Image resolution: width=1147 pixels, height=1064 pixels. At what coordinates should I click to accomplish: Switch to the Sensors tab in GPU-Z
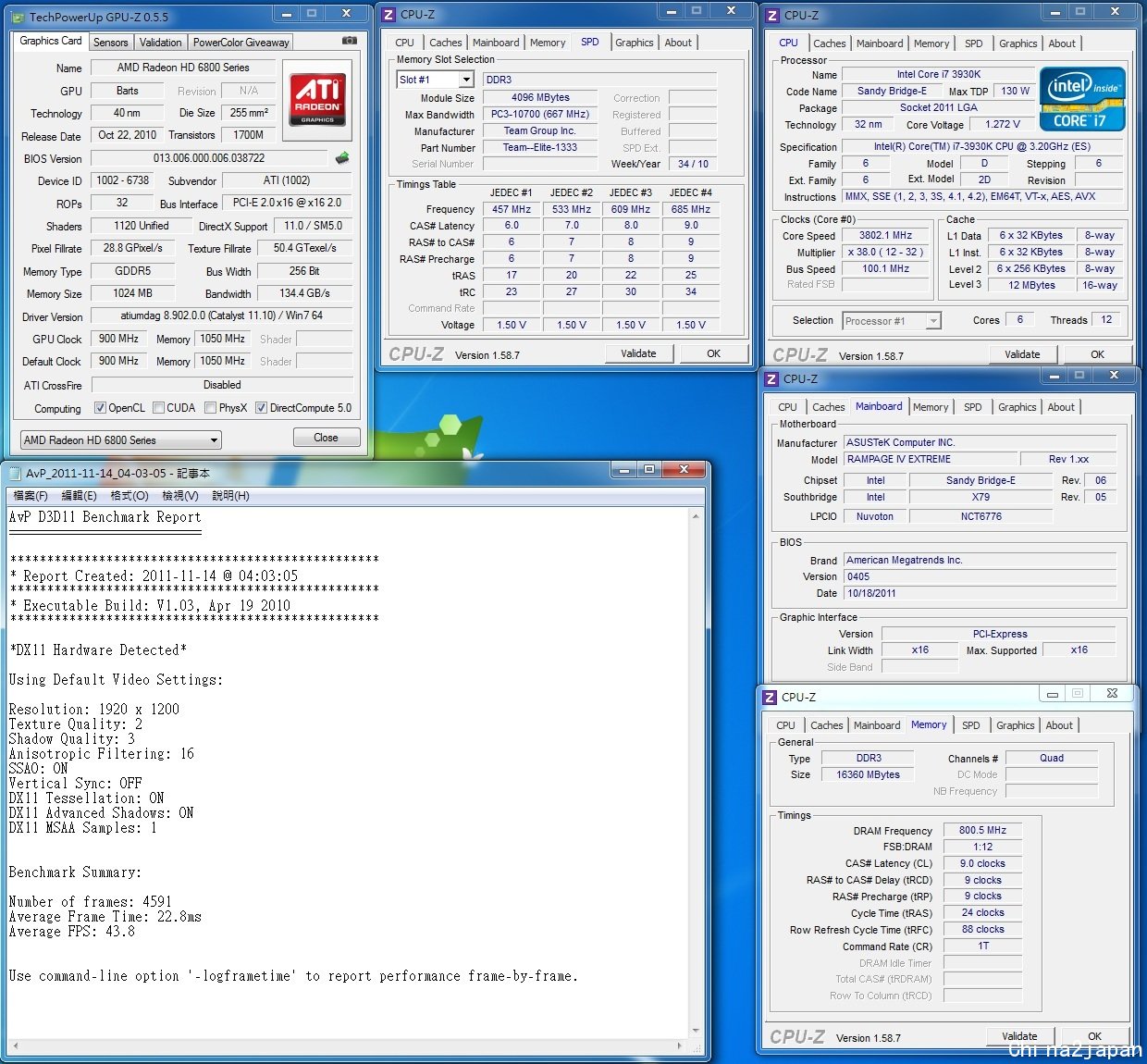[x=111, y=43]
